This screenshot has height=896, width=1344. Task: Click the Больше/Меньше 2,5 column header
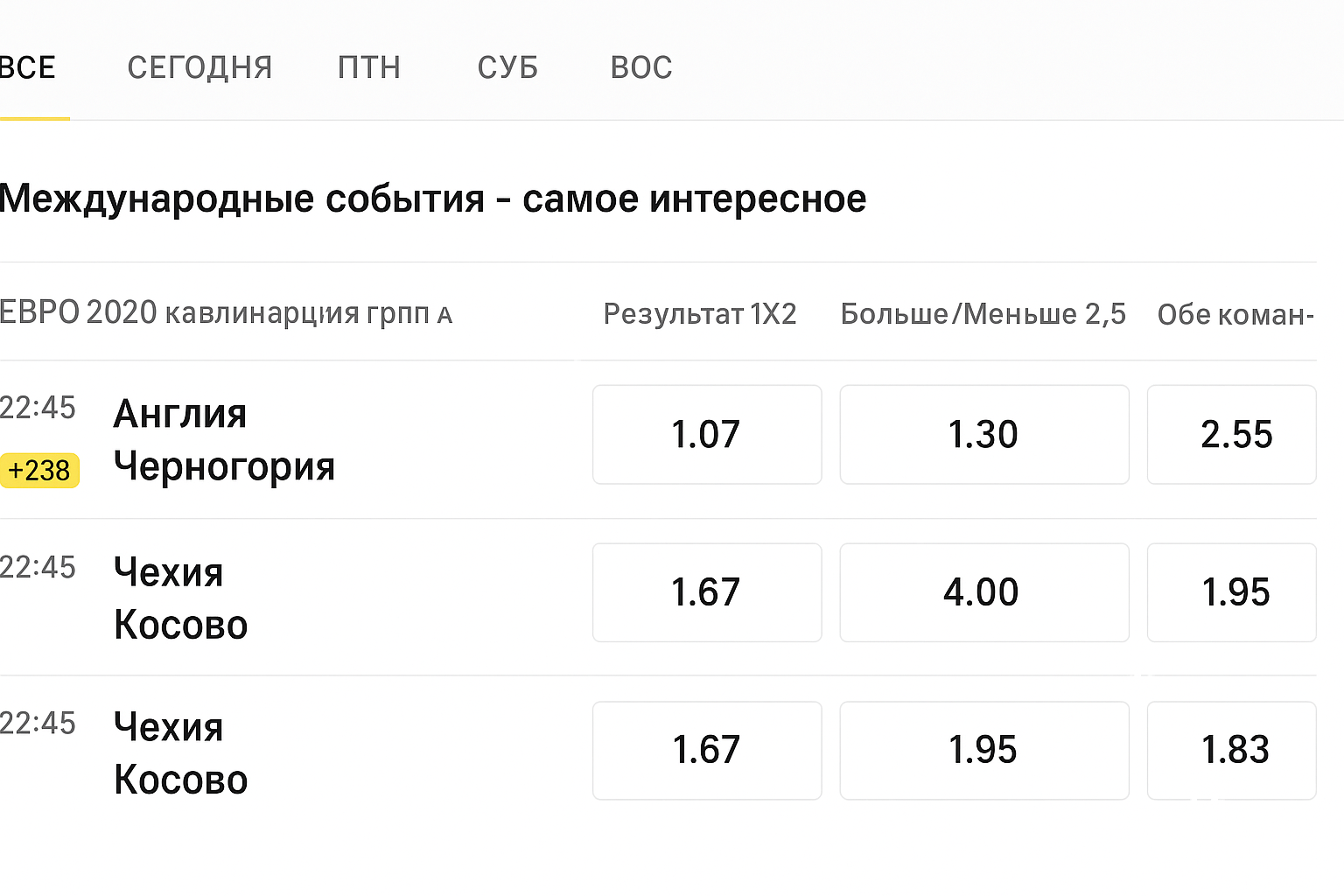click(x=983, y=313)
